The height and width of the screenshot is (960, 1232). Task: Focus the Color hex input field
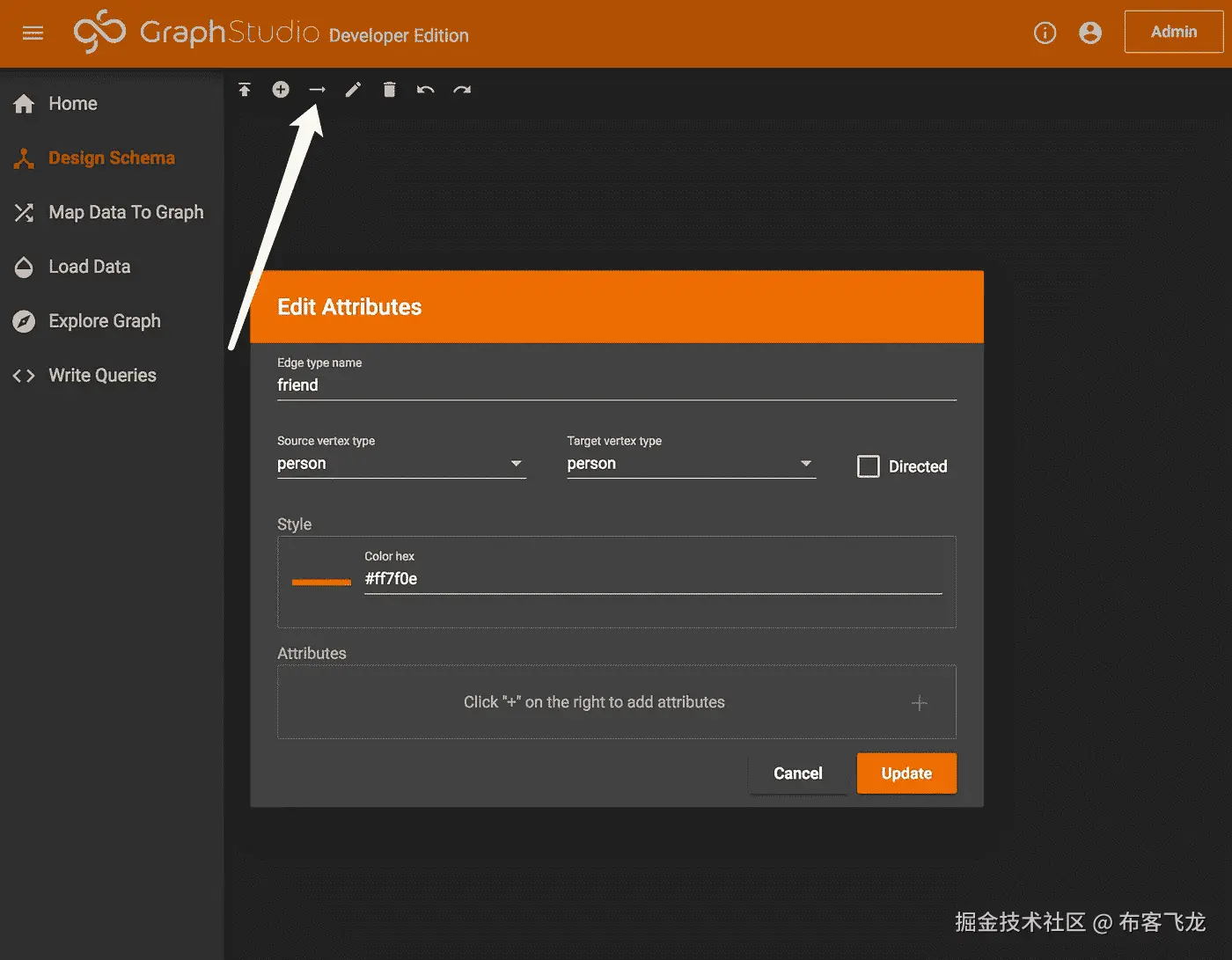coord(653,579)
